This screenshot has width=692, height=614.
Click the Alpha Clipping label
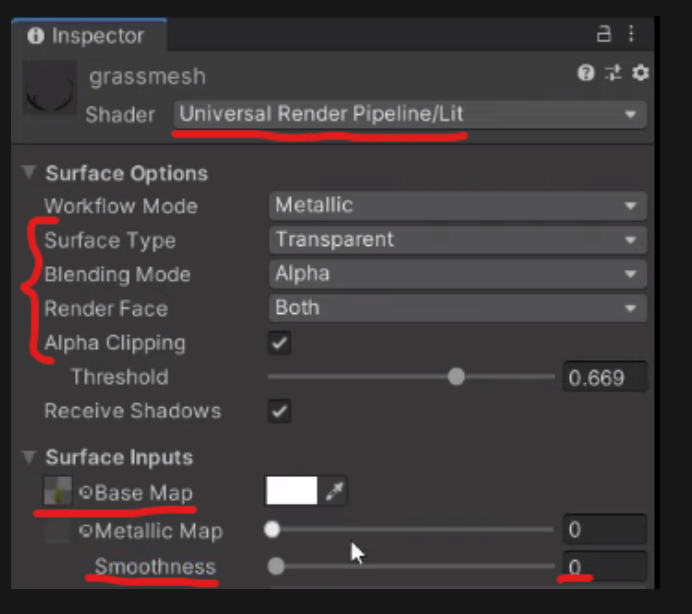pyautogui.click(x=115, y=343)
